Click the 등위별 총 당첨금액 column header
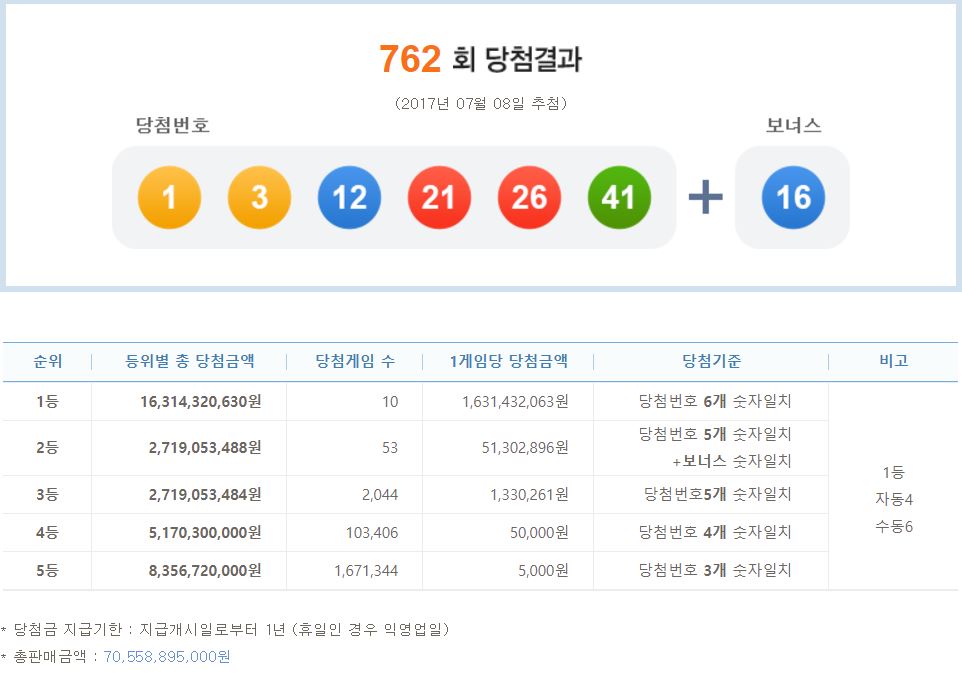Screen dimensions: 962x673 click(x=188, y=361)
